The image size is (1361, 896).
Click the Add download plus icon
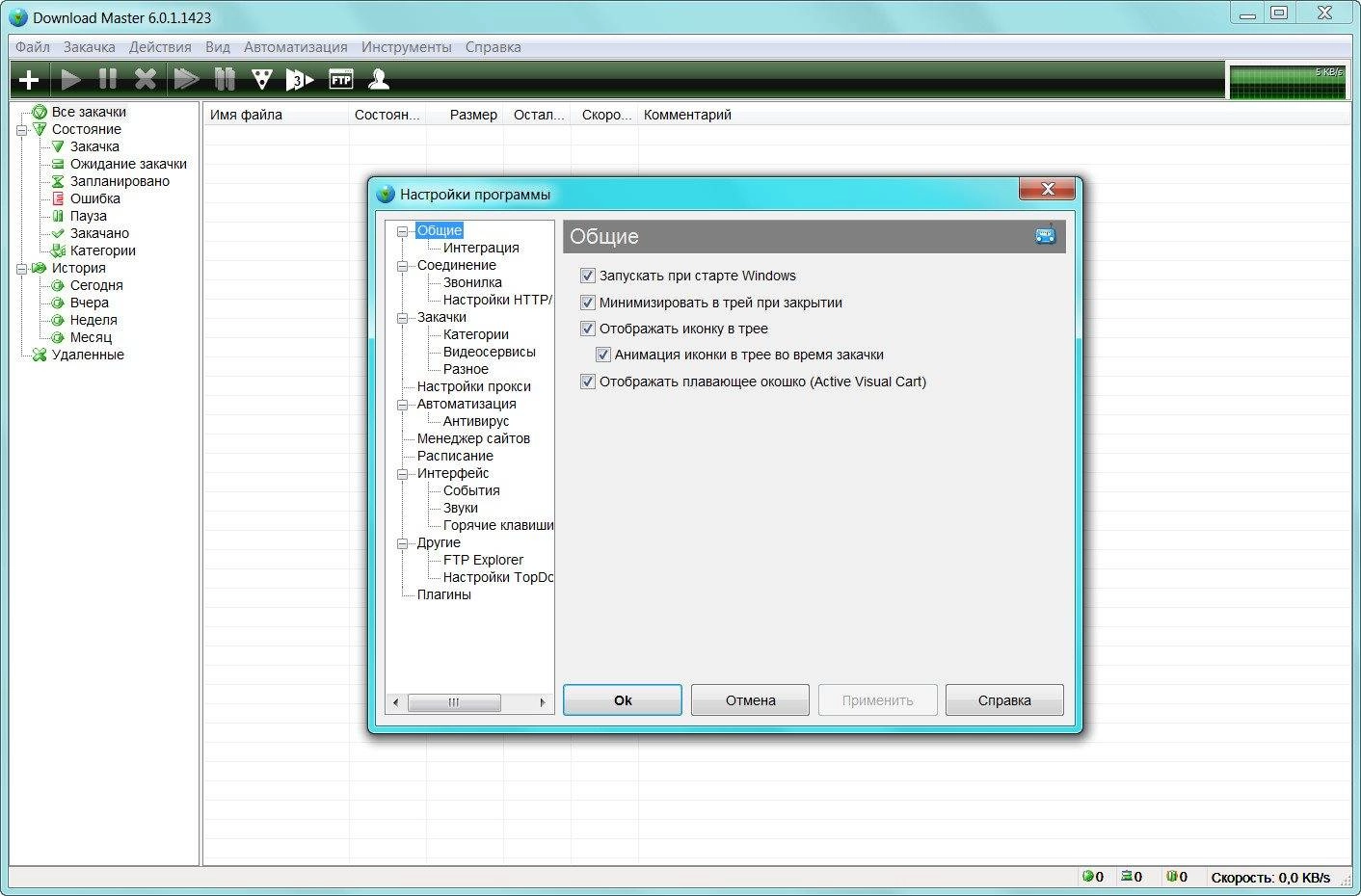tap(29, 80)
